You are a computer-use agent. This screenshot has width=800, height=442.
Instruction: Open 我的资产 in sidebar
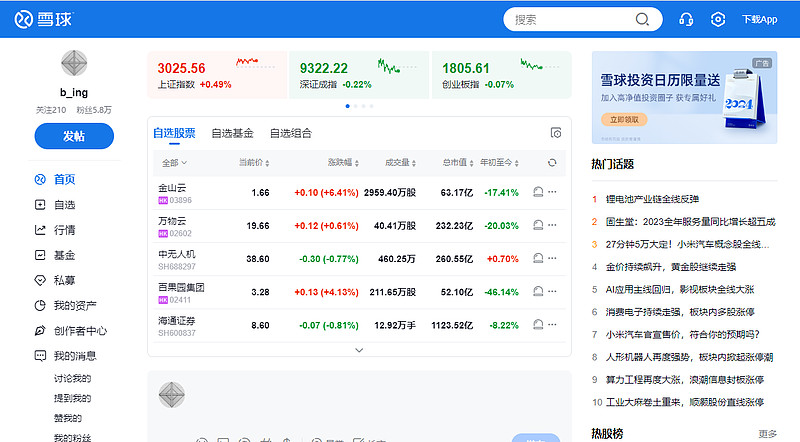coord(65,305)
